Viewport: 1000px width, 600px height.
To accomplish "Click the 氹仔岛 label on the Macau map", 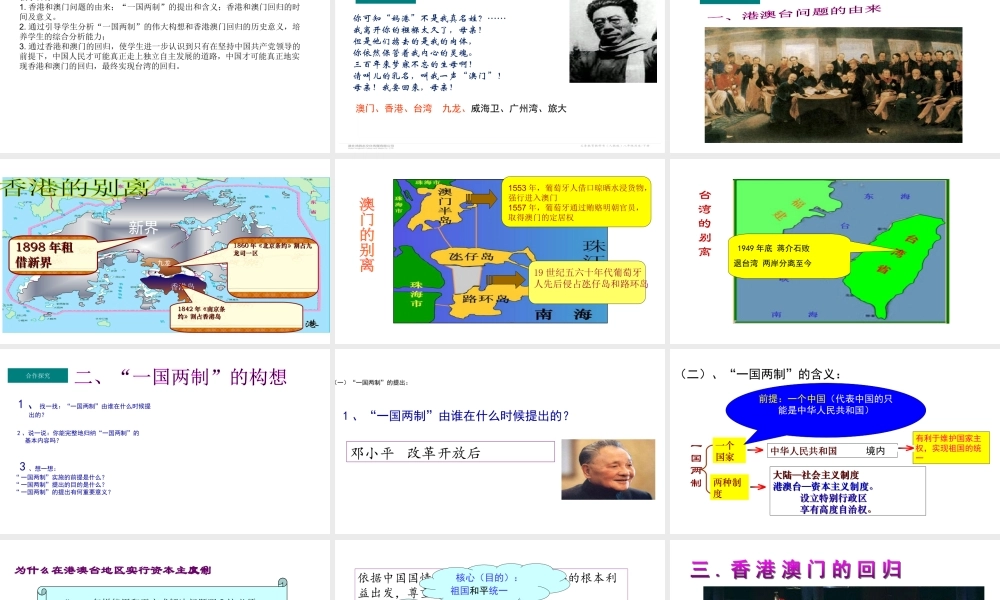I will pyautogui.click(x=471, y=256).
